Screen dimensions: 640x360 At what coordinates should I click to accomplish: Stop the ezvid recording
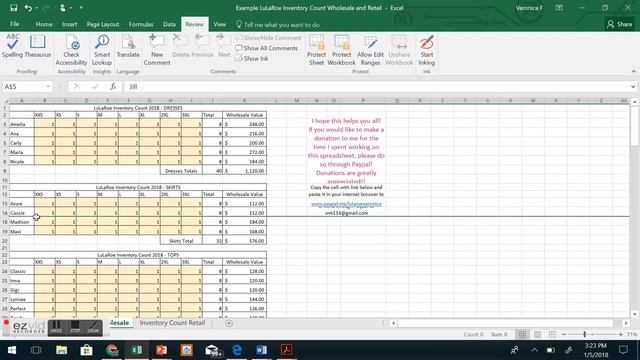[75, 328]
